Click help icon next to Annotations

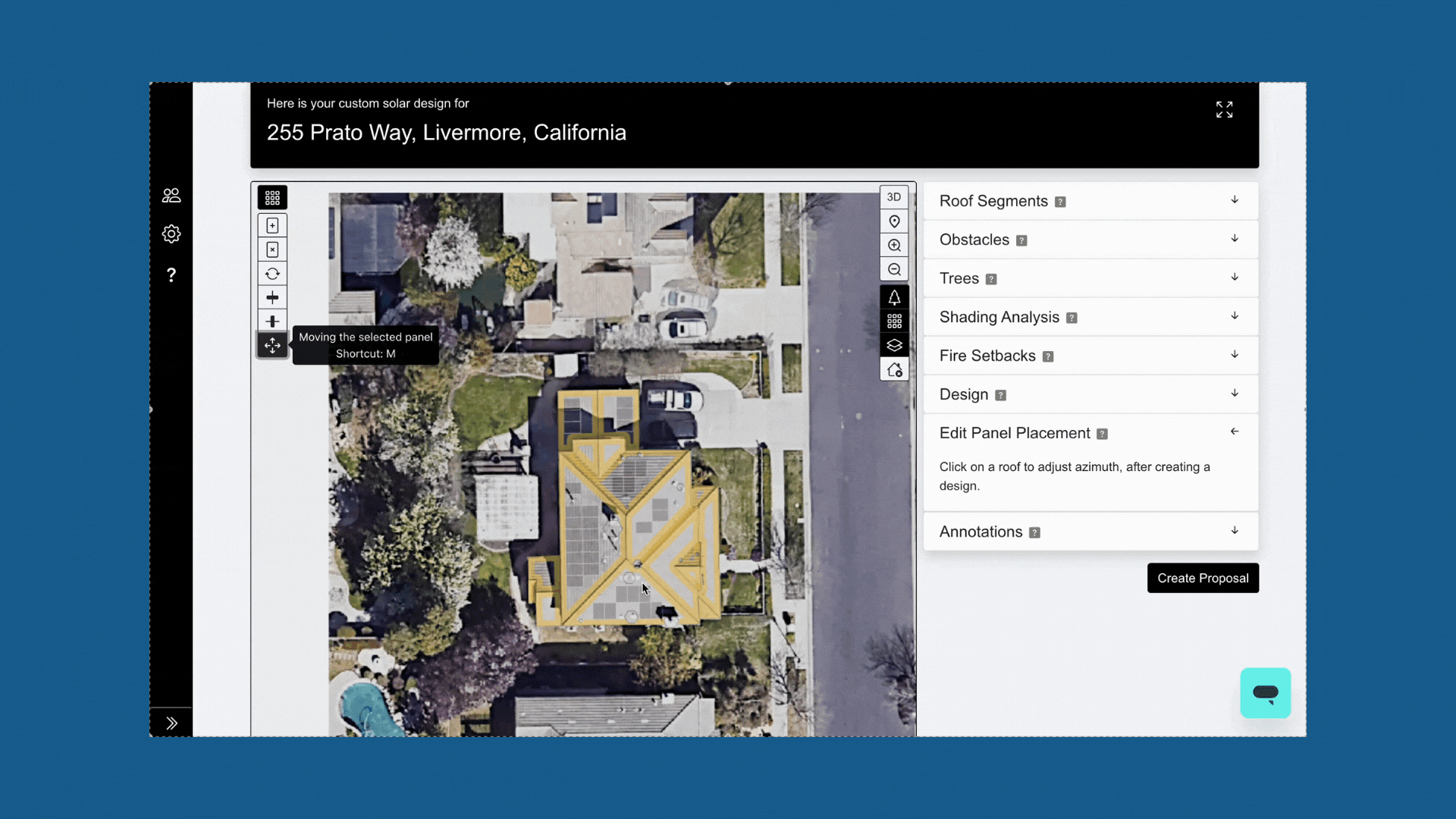coord(1034,533)
